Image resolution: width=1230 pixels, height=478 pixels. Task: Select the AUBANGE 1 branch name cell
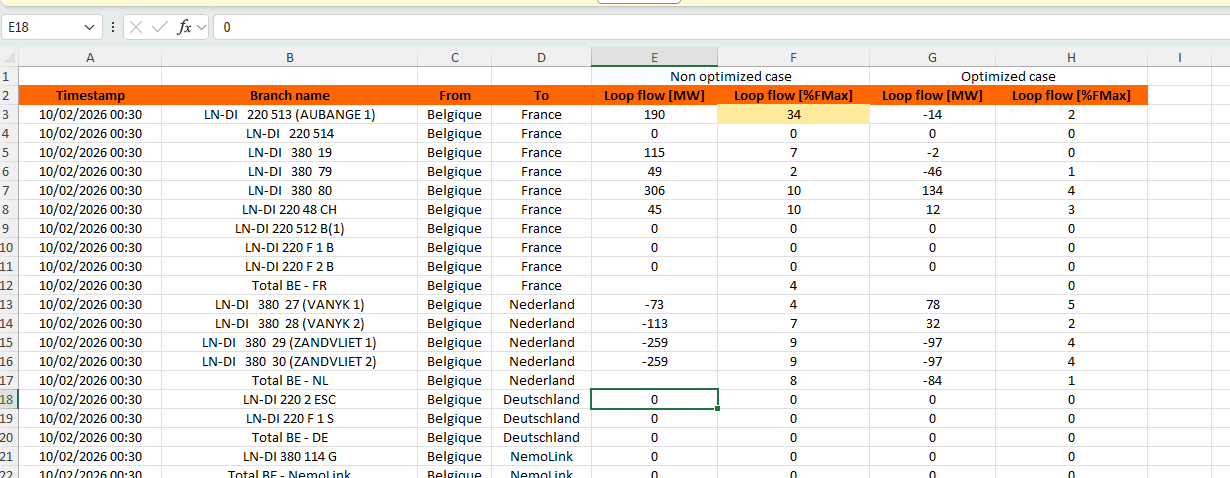coord(289,115)
